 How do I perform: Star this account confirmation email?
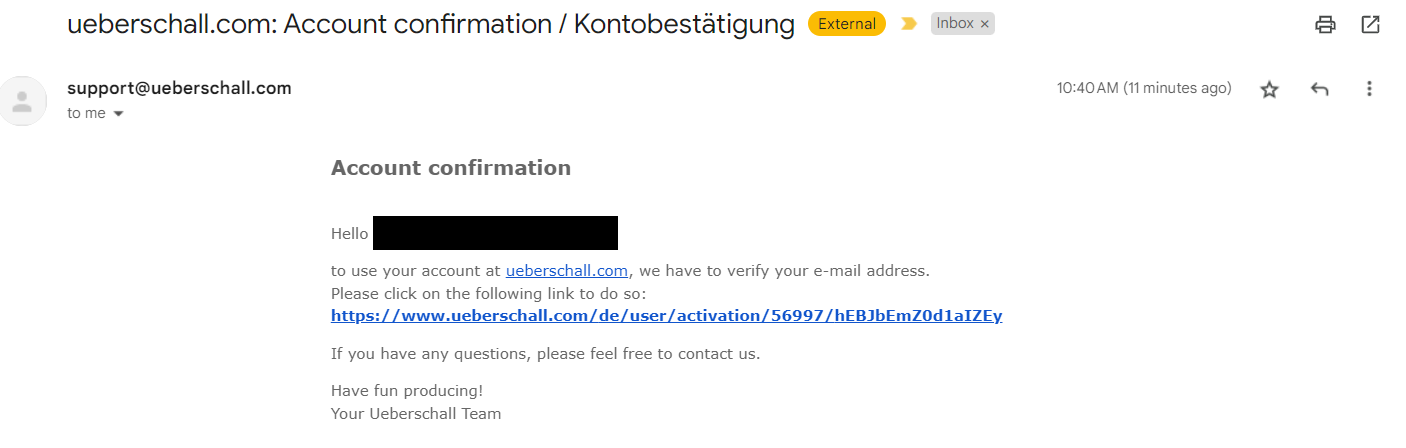click(x=1269, y=89)
